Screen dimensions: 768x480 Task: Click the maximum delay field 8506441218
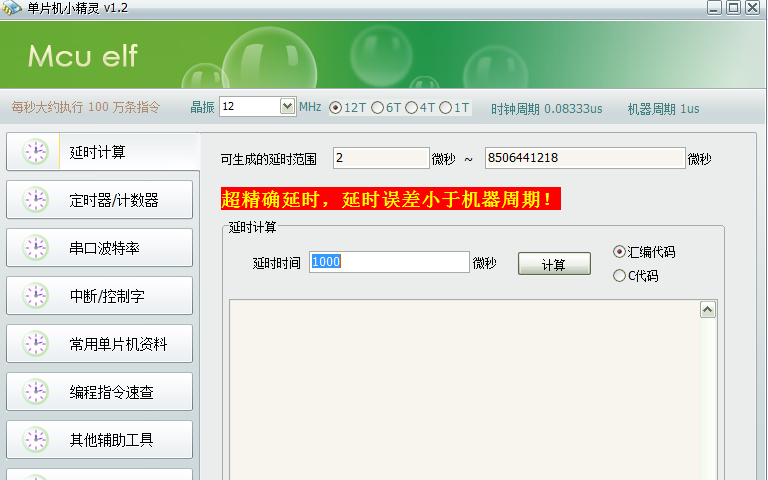(x=585, y=158)
